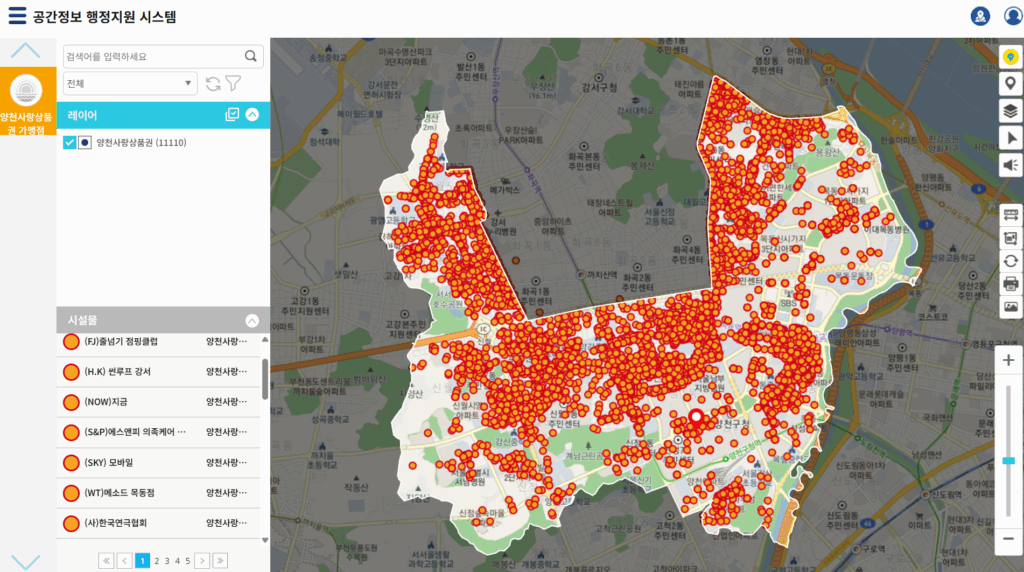This screenshot has height=572, width=1024.
Task: Open the 전체 category dropdown
Action: point(130,84)
